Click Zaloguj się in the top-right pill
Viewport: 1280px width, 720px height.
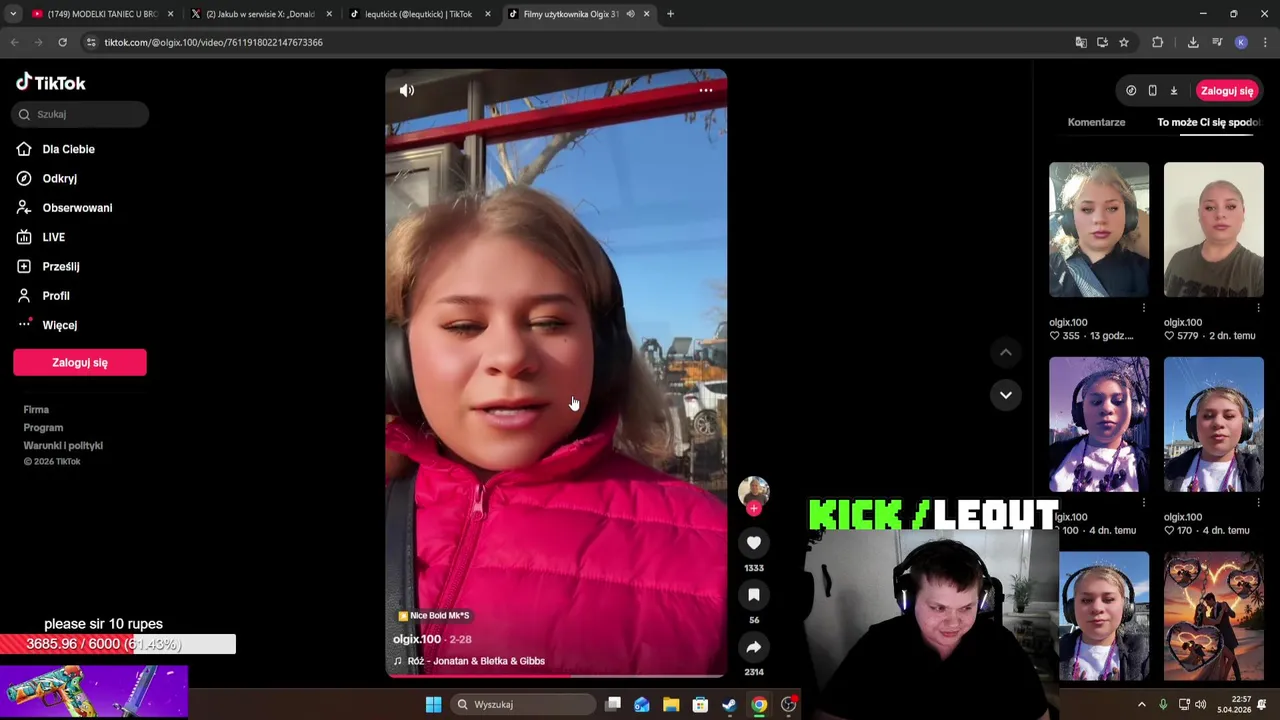click(x=1227, y=91)
